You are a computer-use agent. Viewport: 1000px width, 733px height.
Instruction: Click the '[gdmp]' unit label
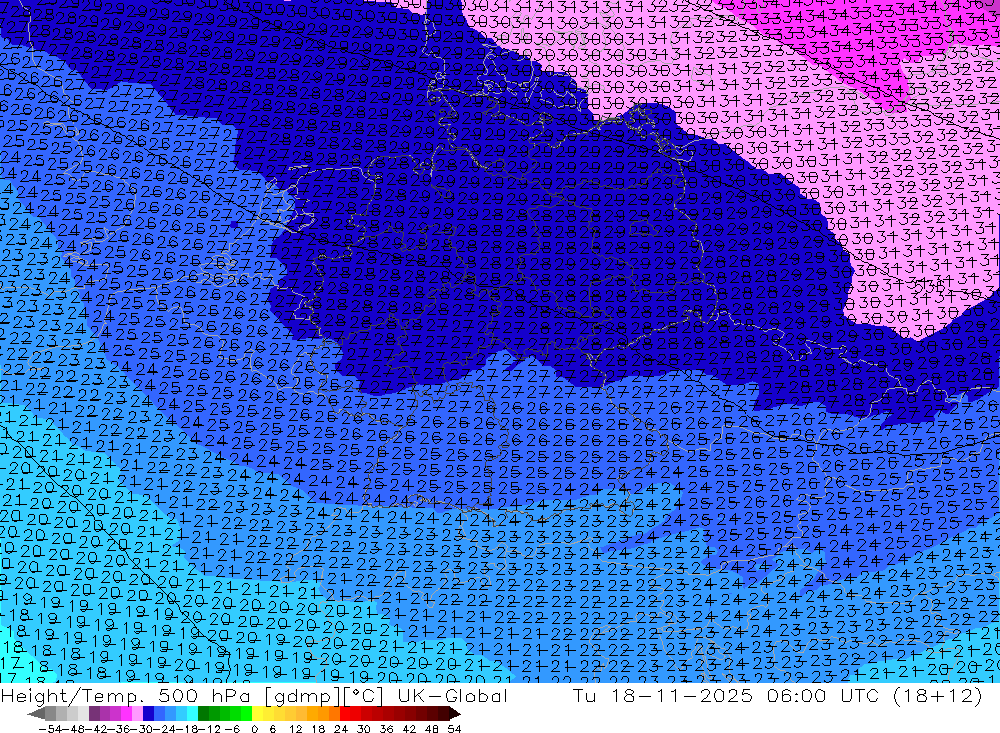pyautogui.click(x=300, y=696)
